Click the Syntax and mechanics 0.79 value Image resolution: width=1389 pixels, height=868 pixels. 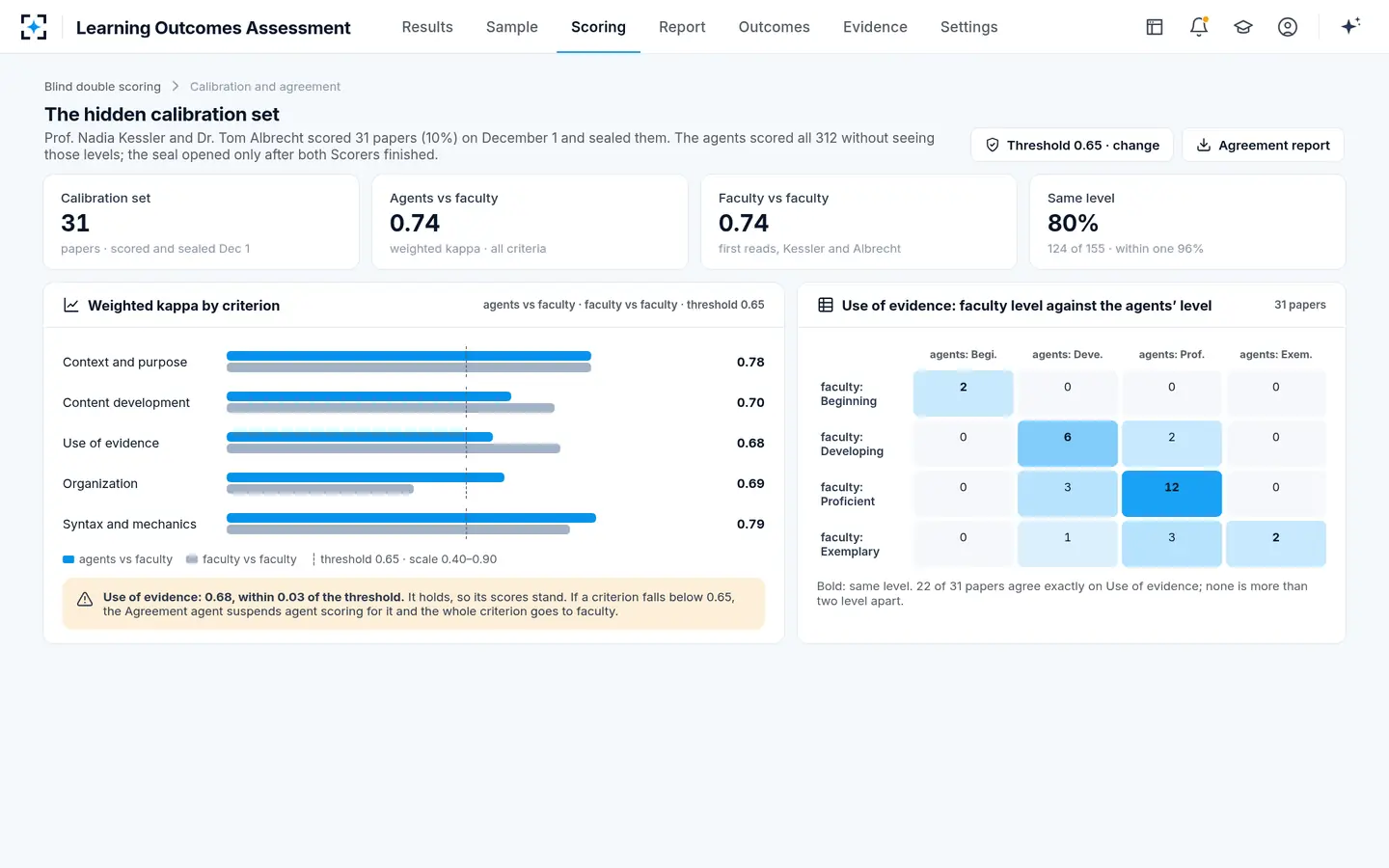pyautogui.click(x=750, y=525)
